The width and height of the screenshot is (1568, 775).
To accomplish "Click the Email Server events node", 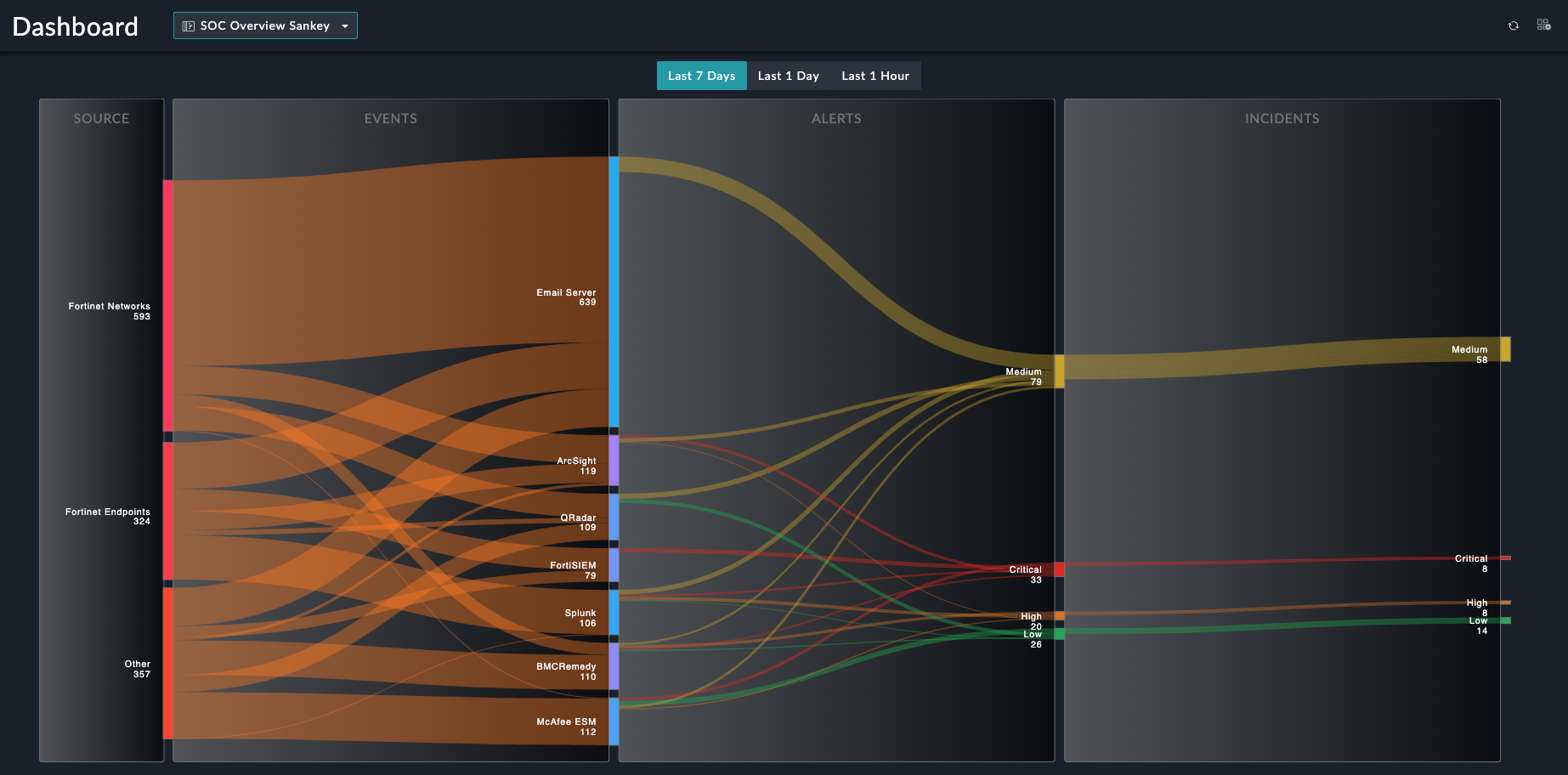I will click(x=614, y=291).
